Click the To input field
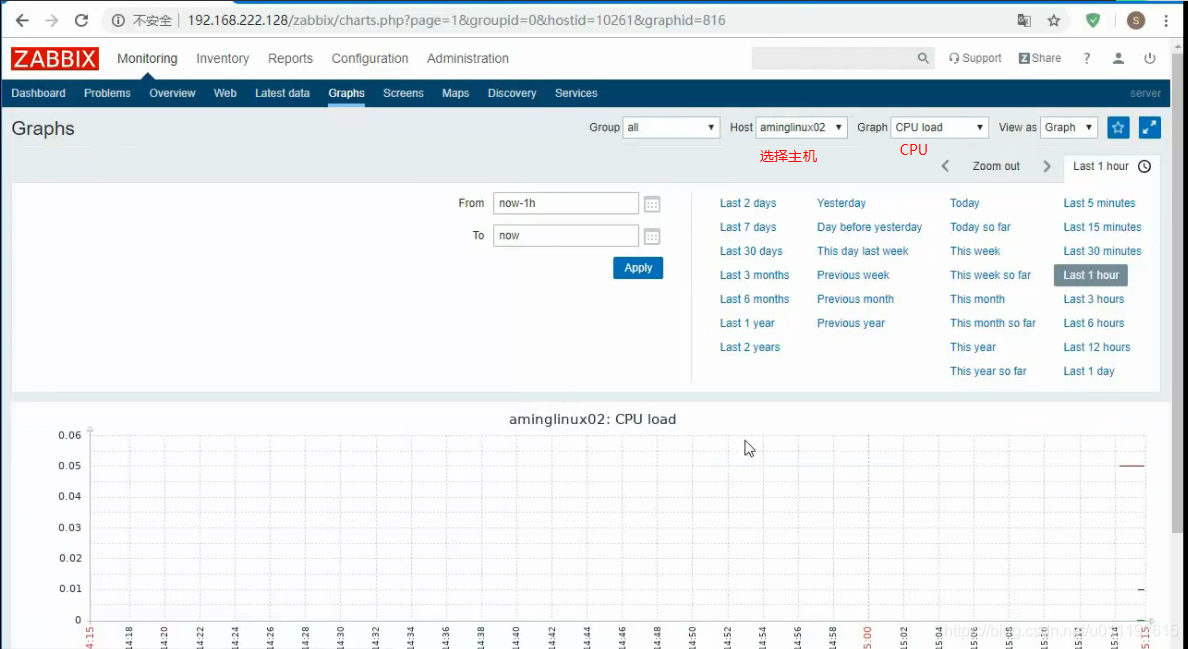The image size is (1188, 649). pyautogui.click(x=566, y=236)
